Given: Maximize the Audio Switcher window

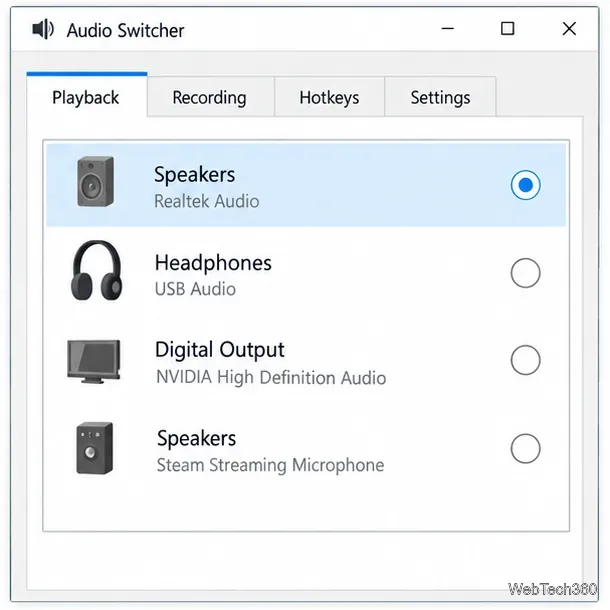Looking at the screenshot, I should pos(507,29).
